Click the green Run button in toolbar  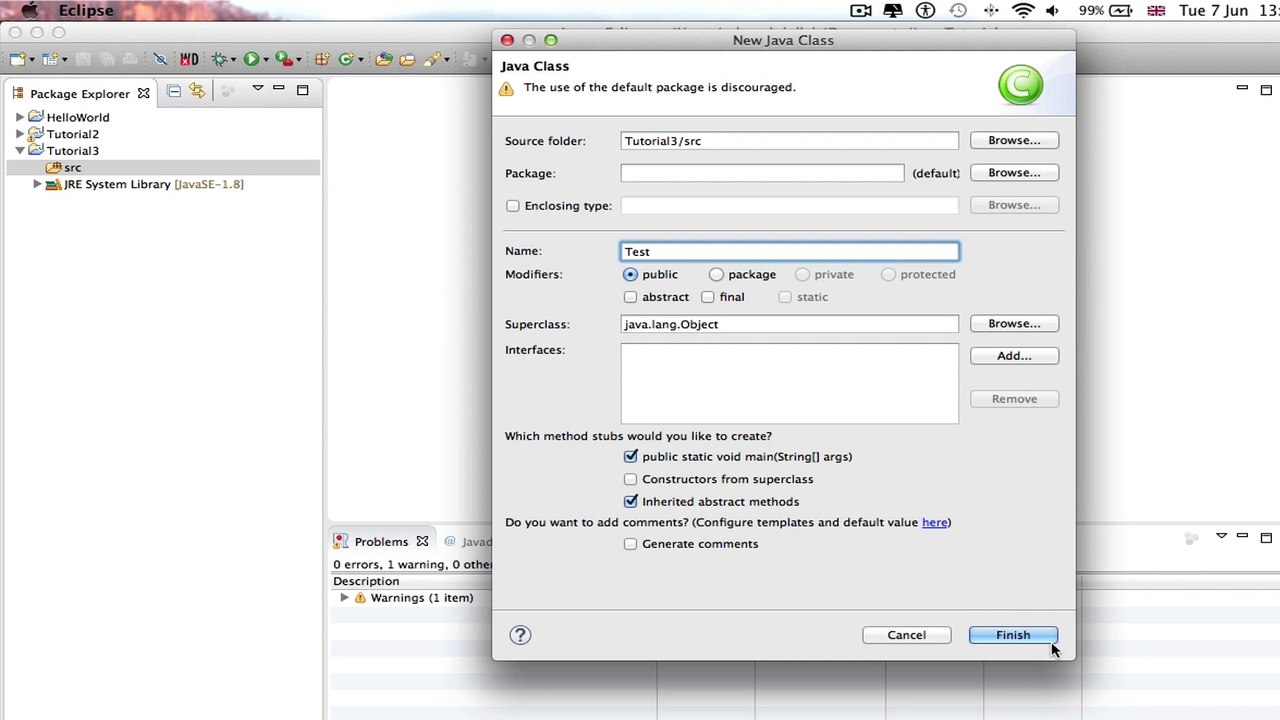point(251,60)
